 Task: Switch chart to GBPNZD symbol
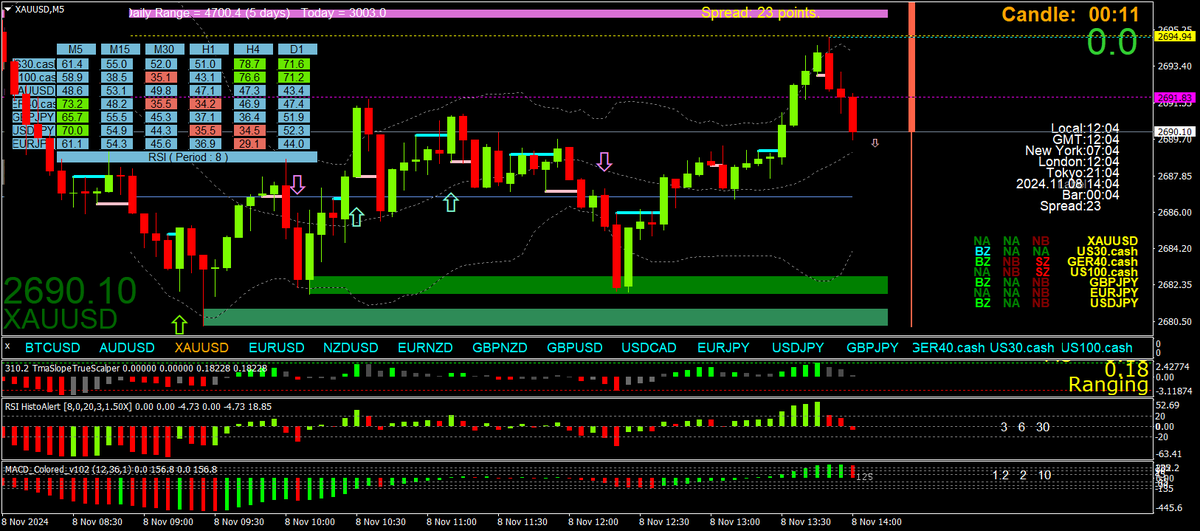point(500,347)
